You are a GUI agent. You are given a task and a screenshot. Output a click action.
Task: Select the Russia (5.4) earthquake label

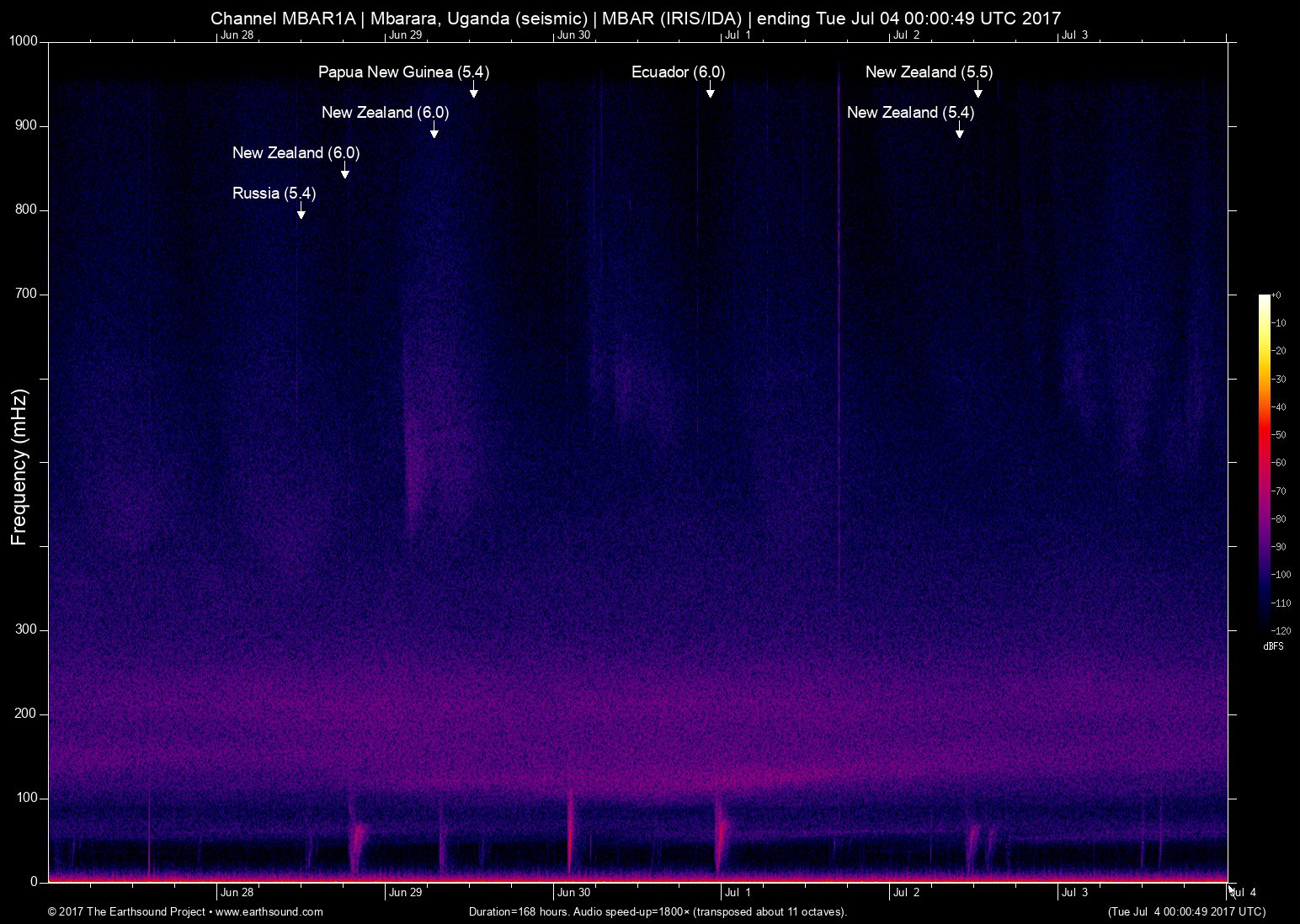(274, 194)
